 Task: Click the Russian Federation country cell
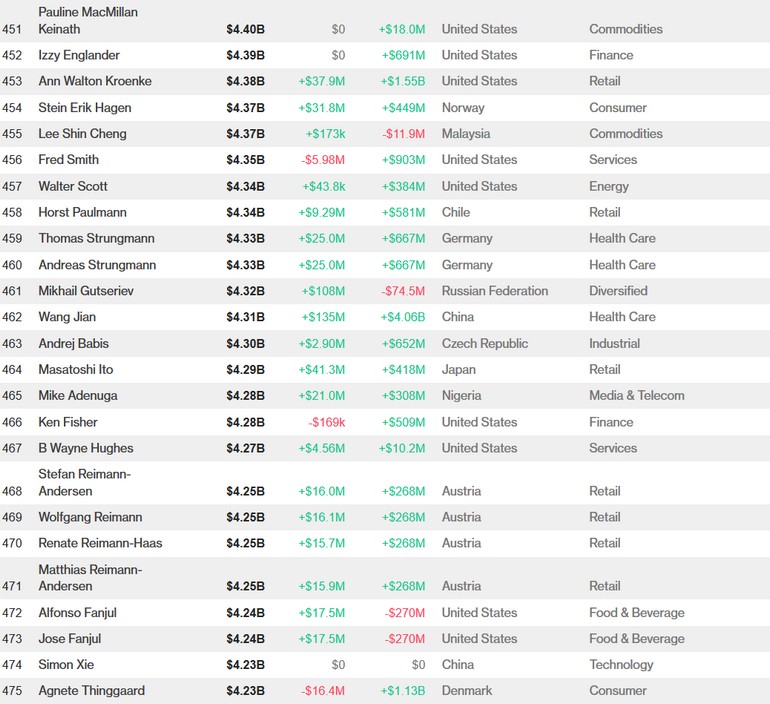[x=495, y=291]
